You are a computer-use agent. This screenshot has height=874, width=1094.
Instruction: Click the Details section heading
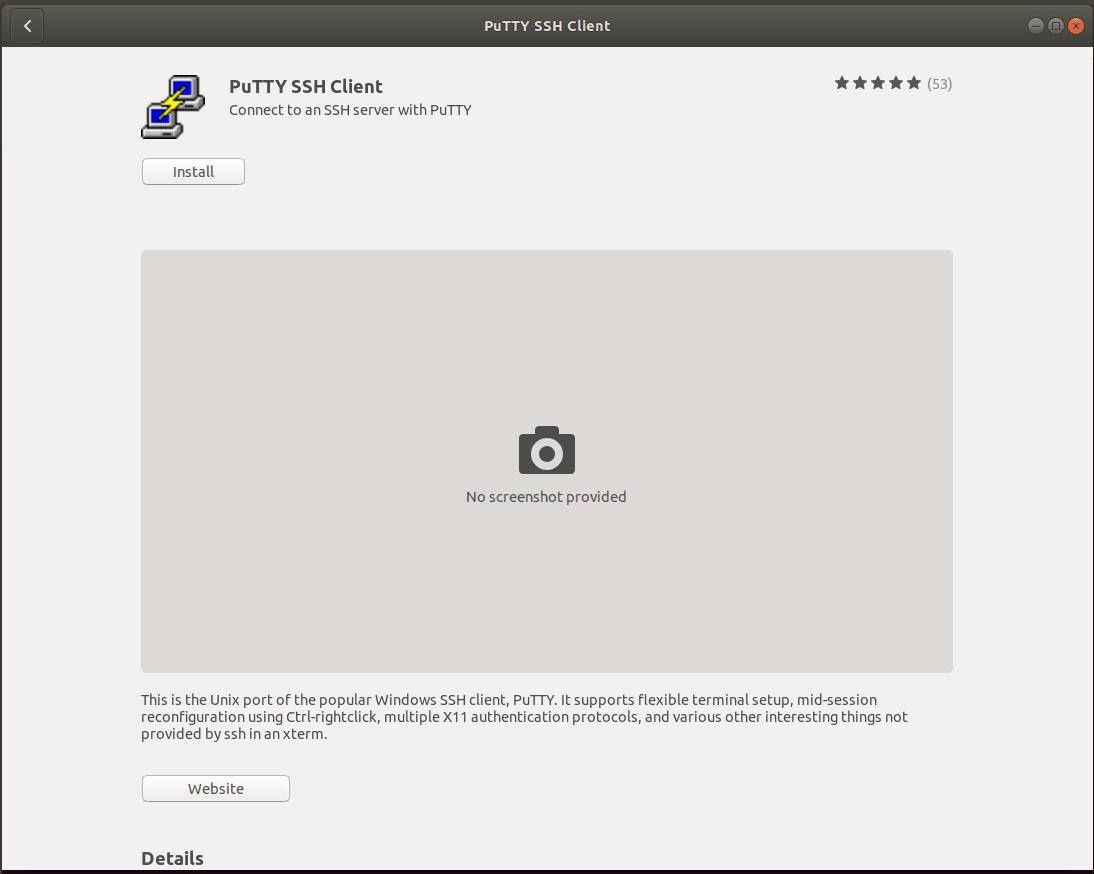(x=172, y=858)
